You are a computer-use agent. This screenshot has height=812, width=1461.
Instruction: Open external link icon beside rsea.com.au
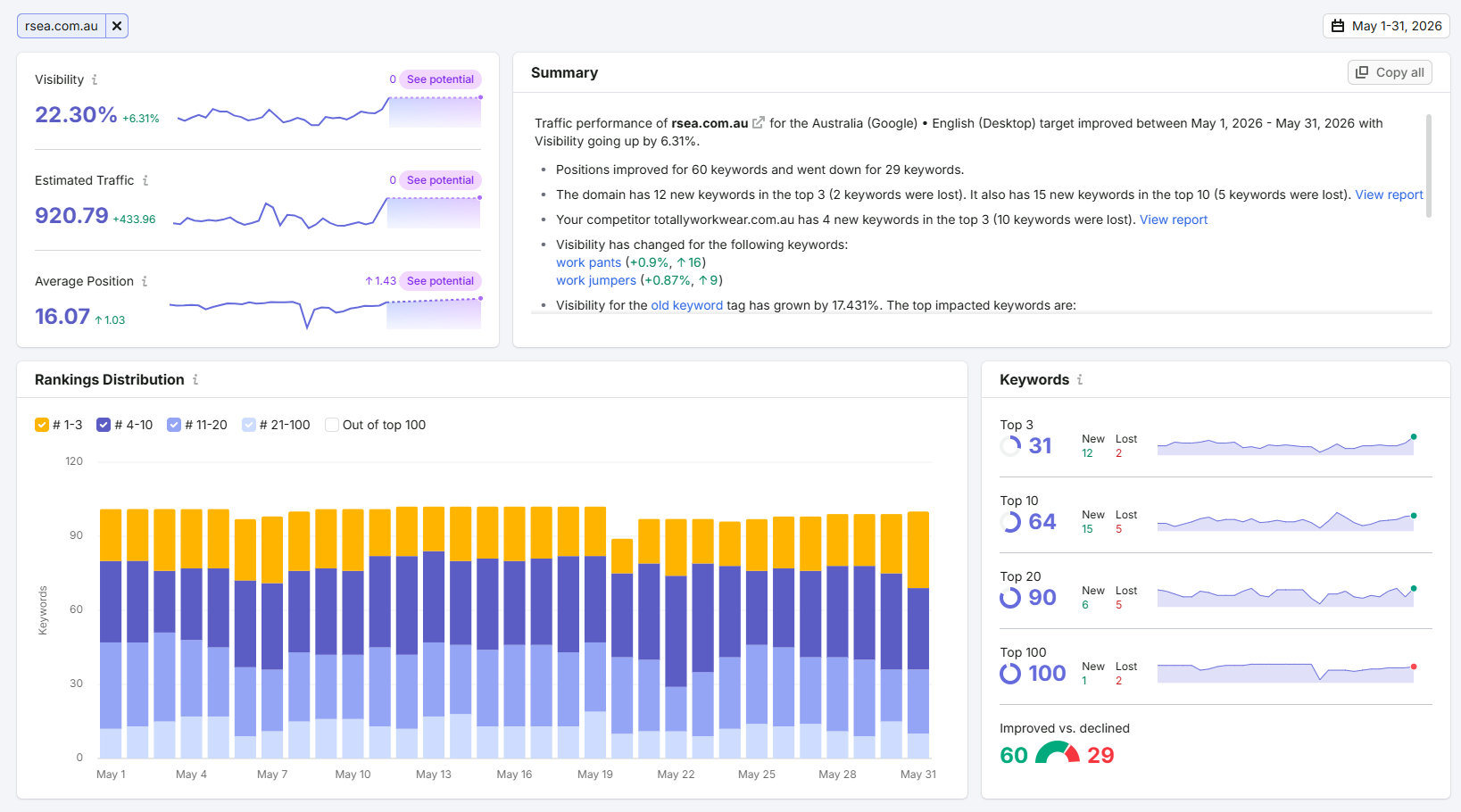759,123
